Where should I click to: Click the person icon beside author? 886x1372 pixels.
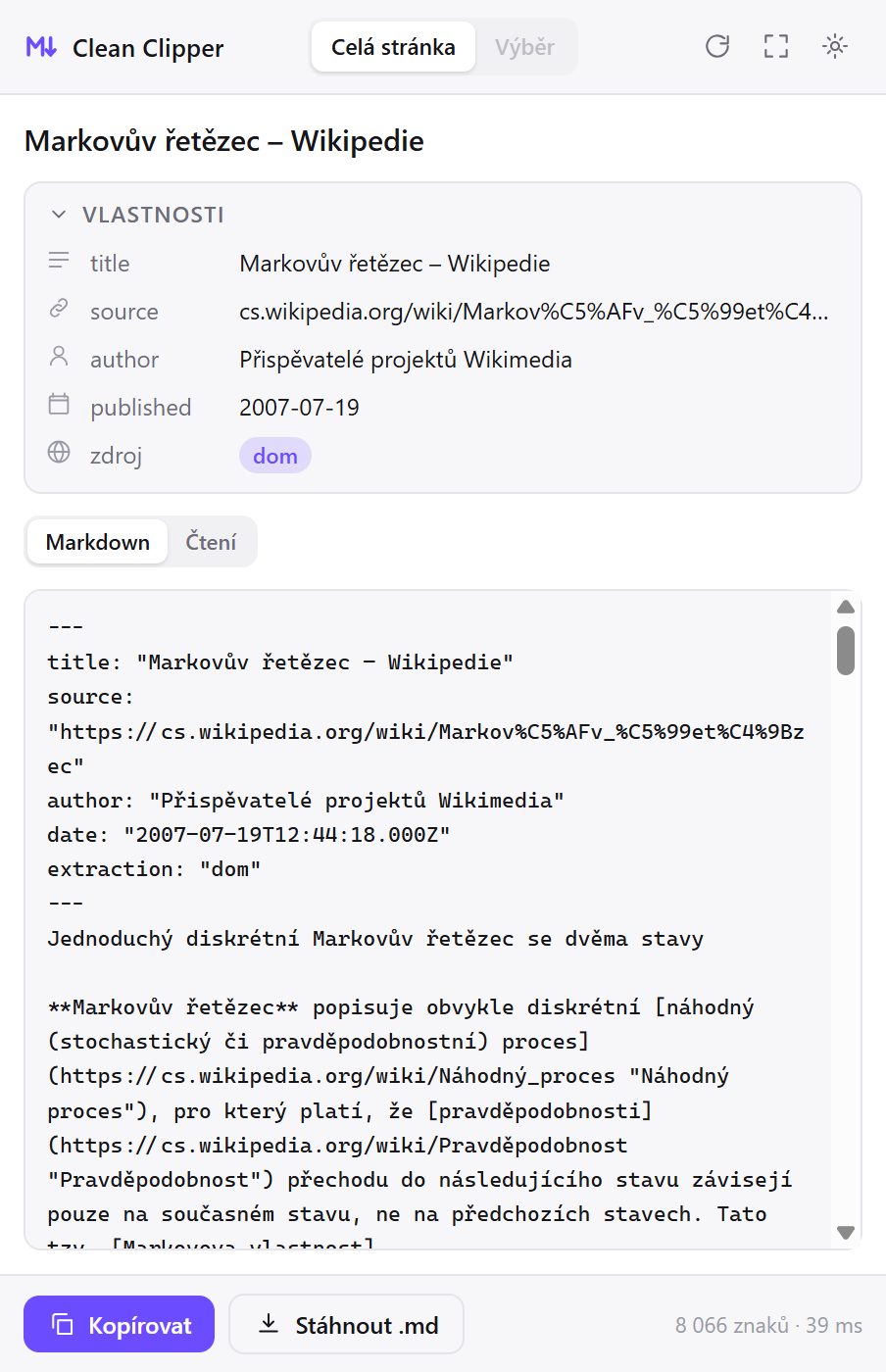click(x=59, y=357)
